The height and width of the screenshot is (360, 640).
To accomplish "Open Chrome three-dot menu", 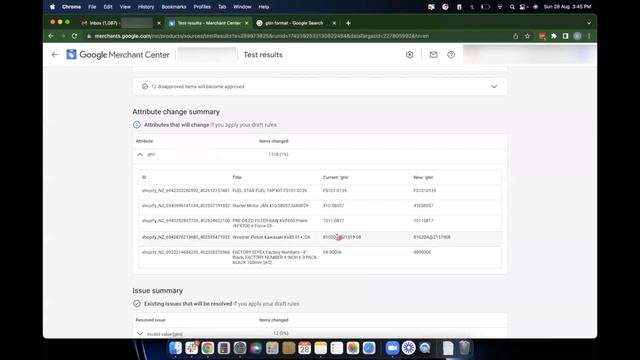I will [589, 36].
